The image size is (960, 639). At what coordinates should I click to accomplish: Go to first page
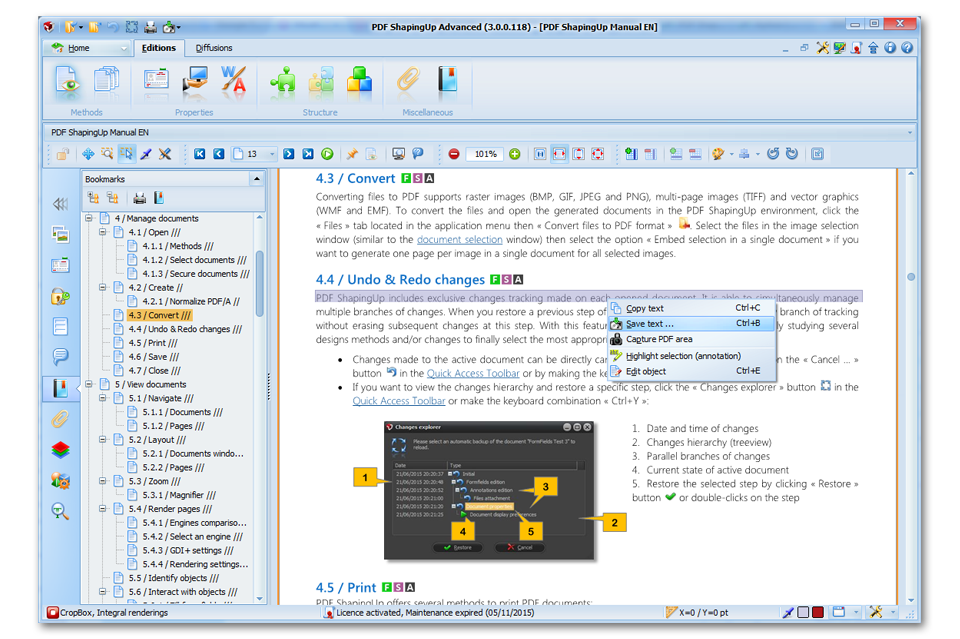(200, 154)
